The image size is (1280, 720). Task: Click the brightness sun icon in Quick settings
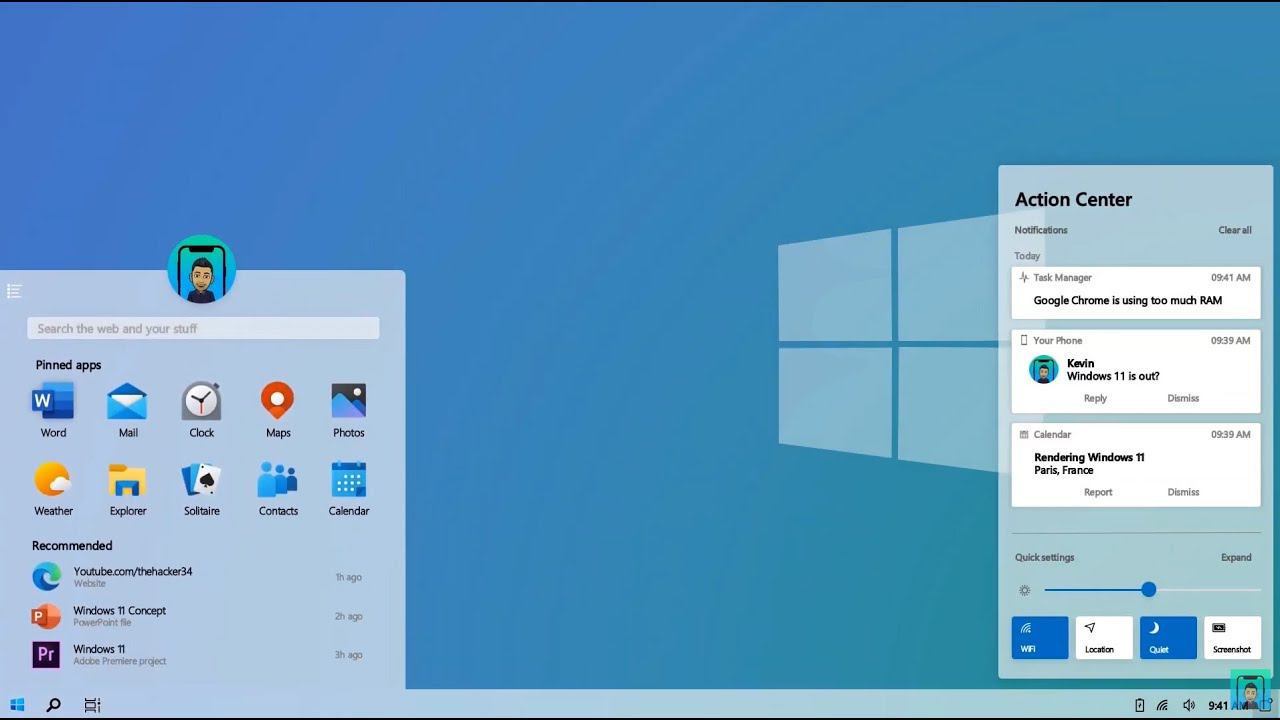click(x=1024, y=590)
